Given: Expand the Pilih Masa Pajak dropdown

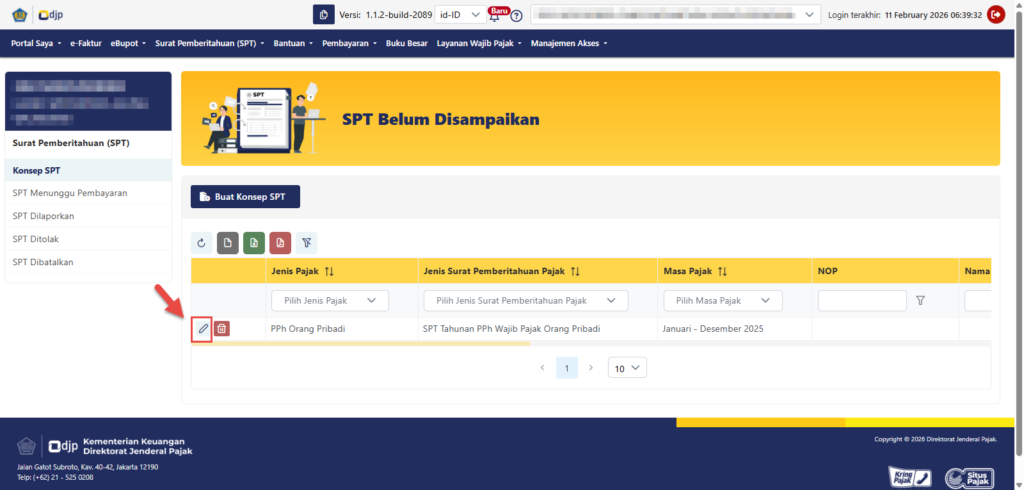Looking at the screenshot, I should (x=722, y=300).
